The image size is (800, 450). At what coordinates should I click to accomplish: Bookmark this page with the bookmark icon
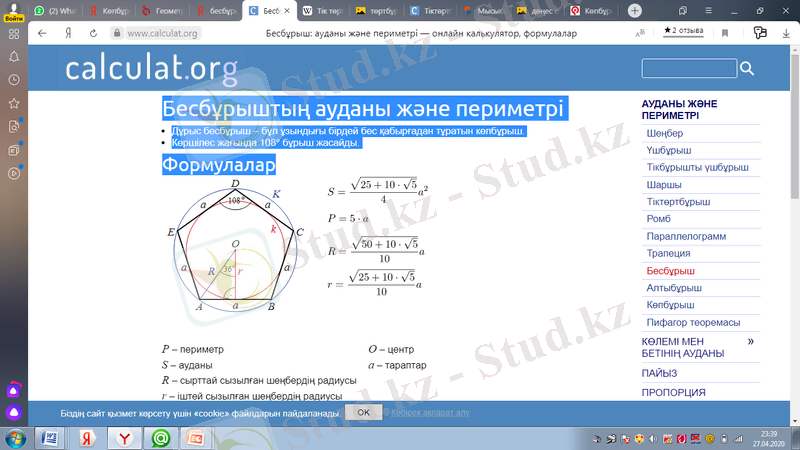point(724,33)
